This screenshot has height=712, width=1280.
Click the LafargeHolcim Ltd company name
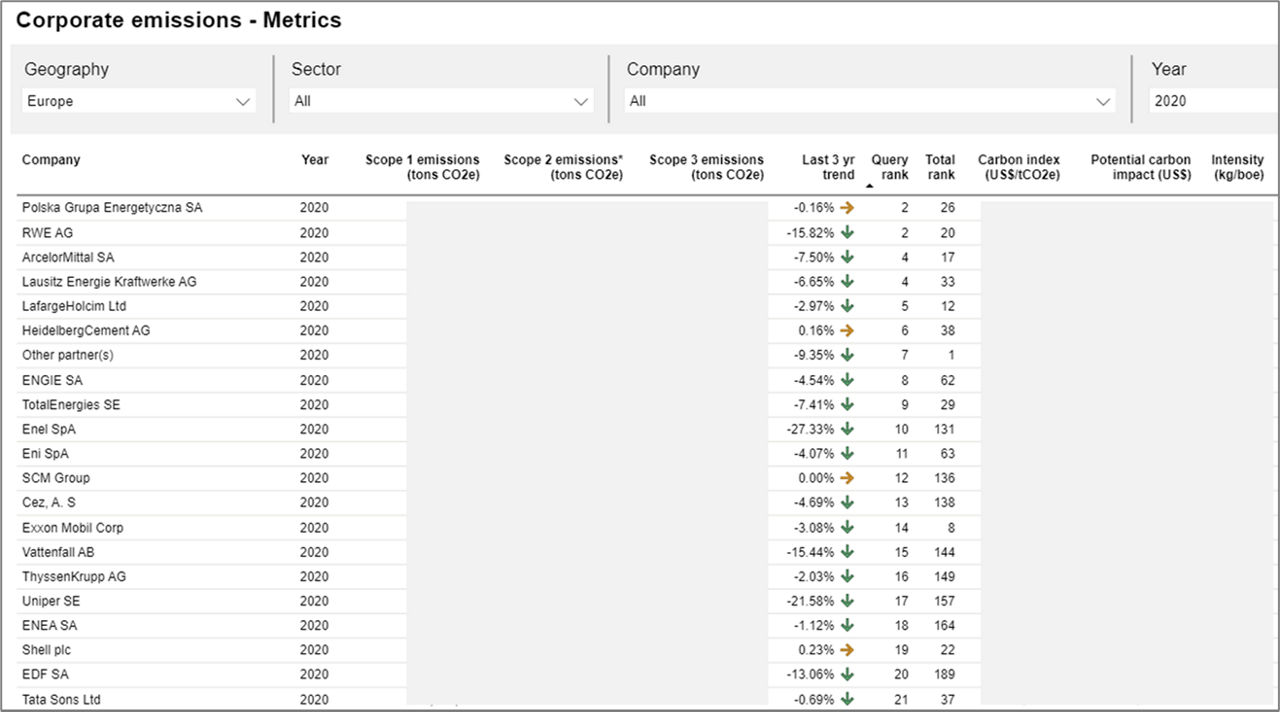(x=74, y=306)
